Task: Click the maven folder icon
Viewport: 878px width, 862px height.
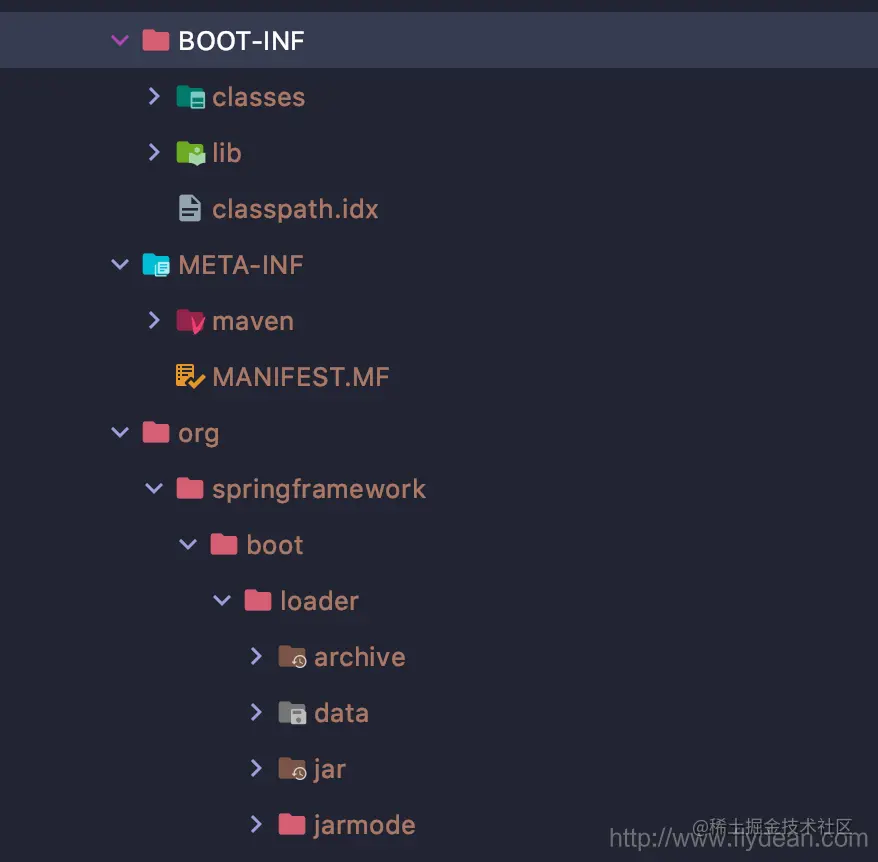Action: pyautogui.click(x=190, y=321)
